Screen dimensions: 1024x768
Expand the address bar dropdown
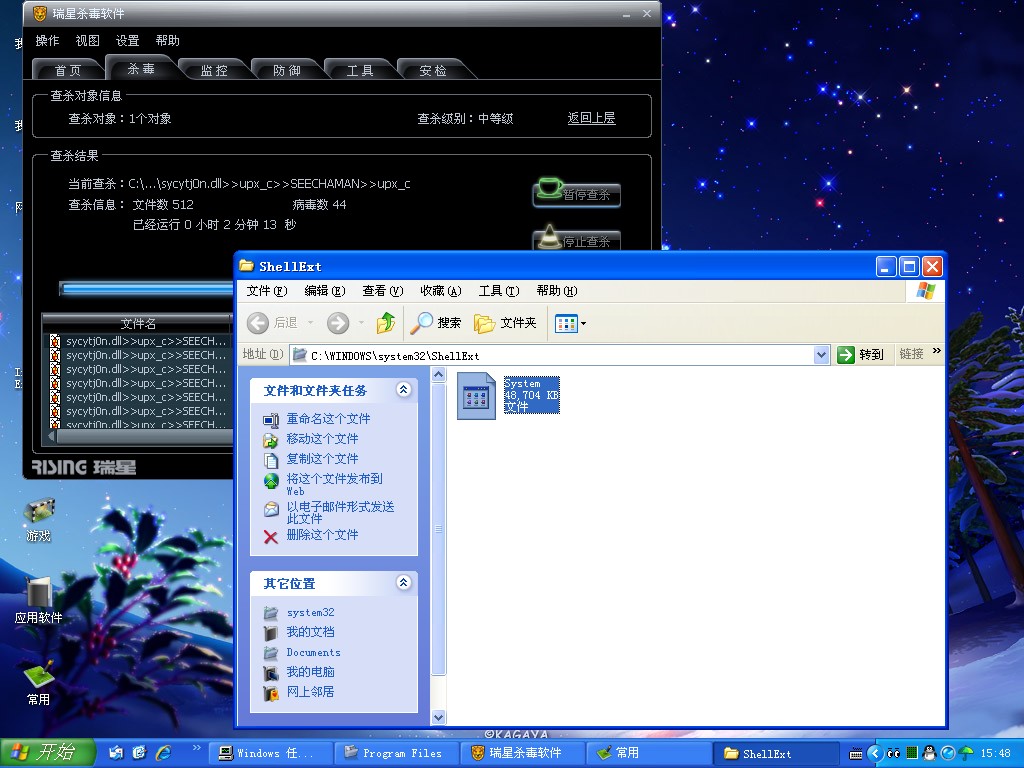click(x=821, y=355)
